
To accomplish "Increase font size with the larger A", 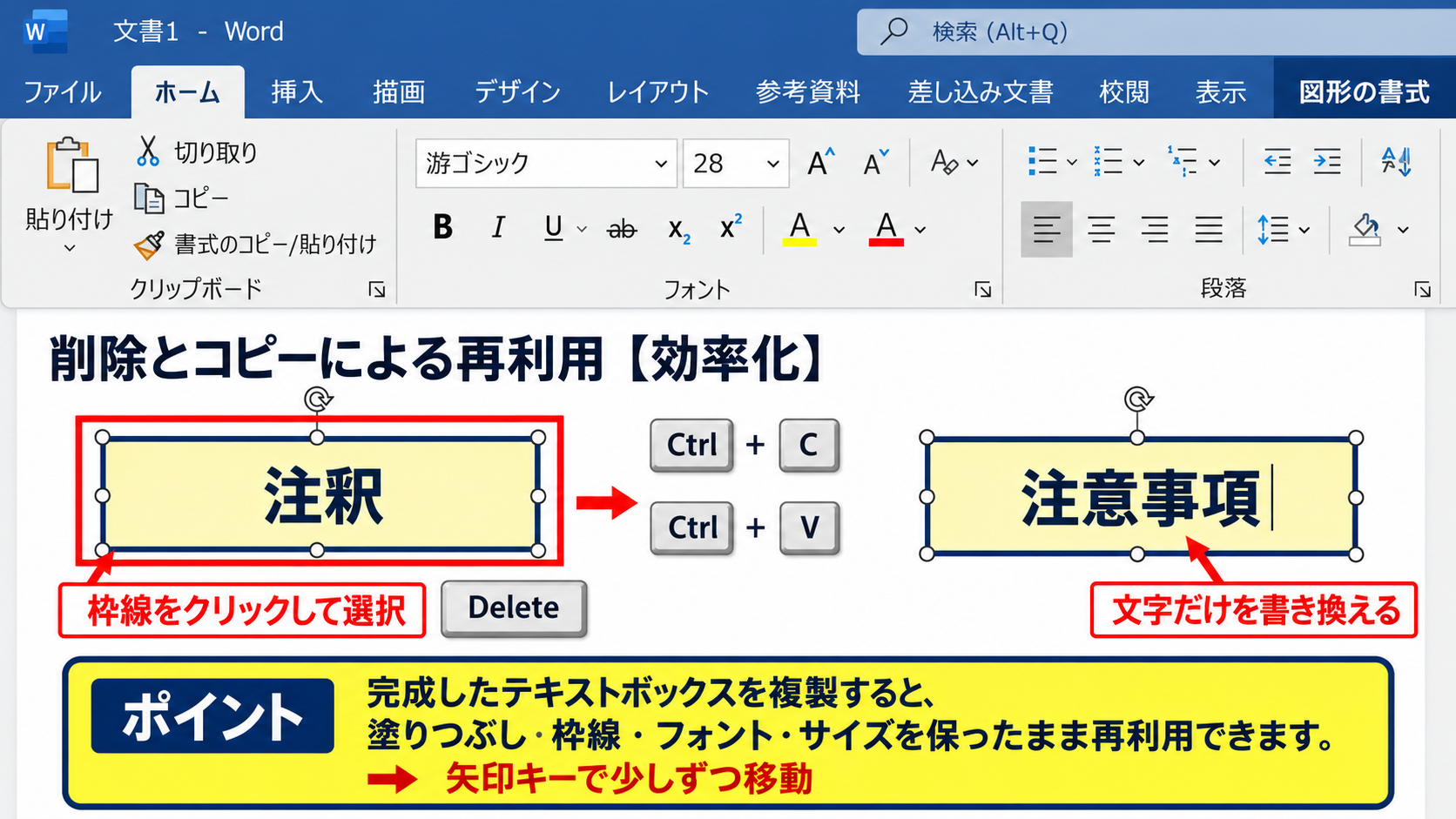I will (820, 163).
